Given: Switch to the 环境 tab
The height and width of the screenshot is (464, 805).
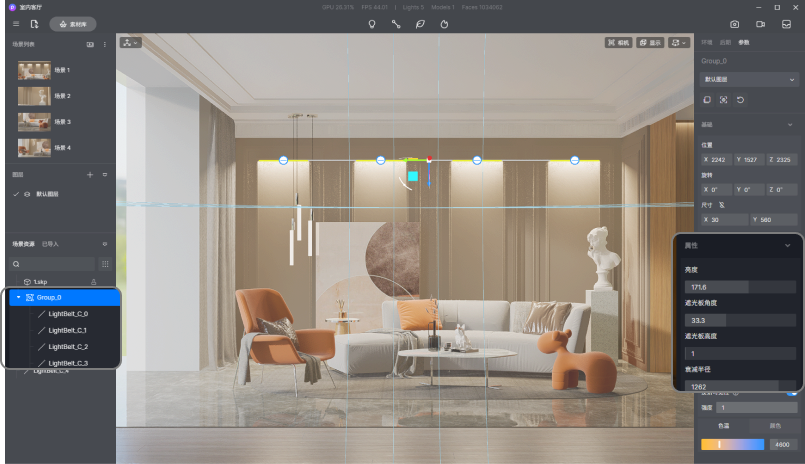Looking at the screenshot, I should pos(706,43).
